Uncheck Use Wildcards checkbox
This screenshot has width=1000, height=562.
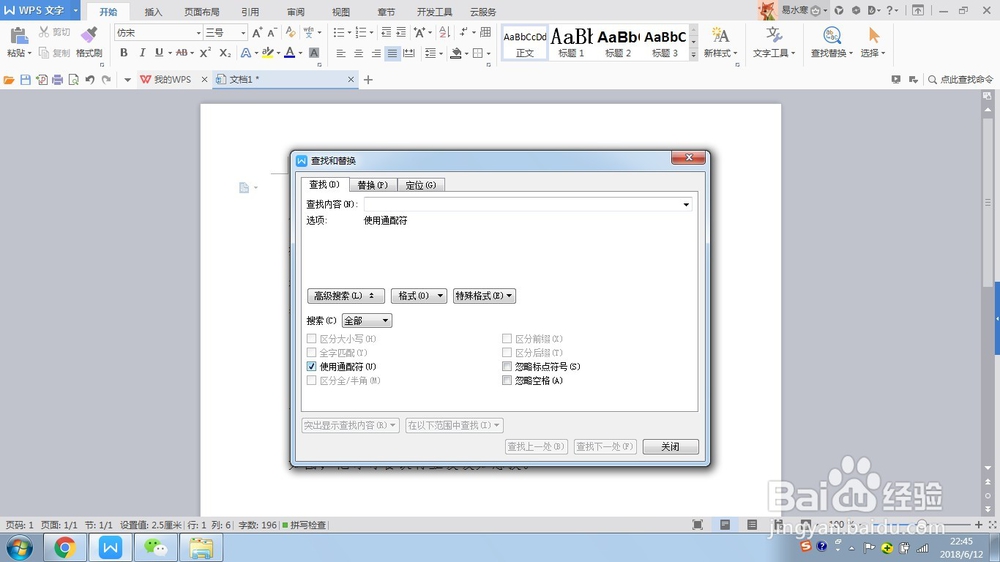311,367
